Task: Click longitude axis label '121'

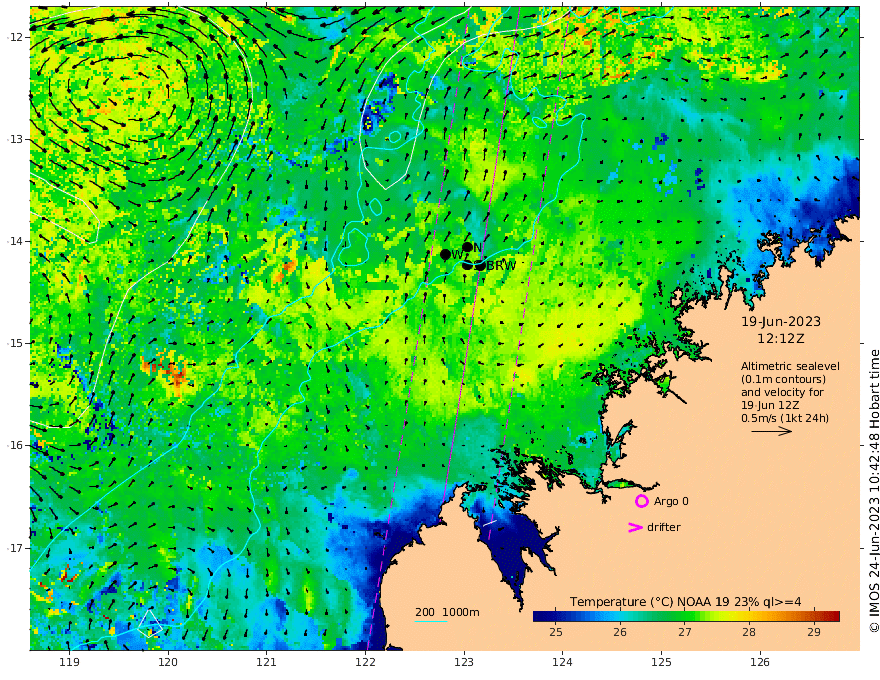Action: coord(267,663)
